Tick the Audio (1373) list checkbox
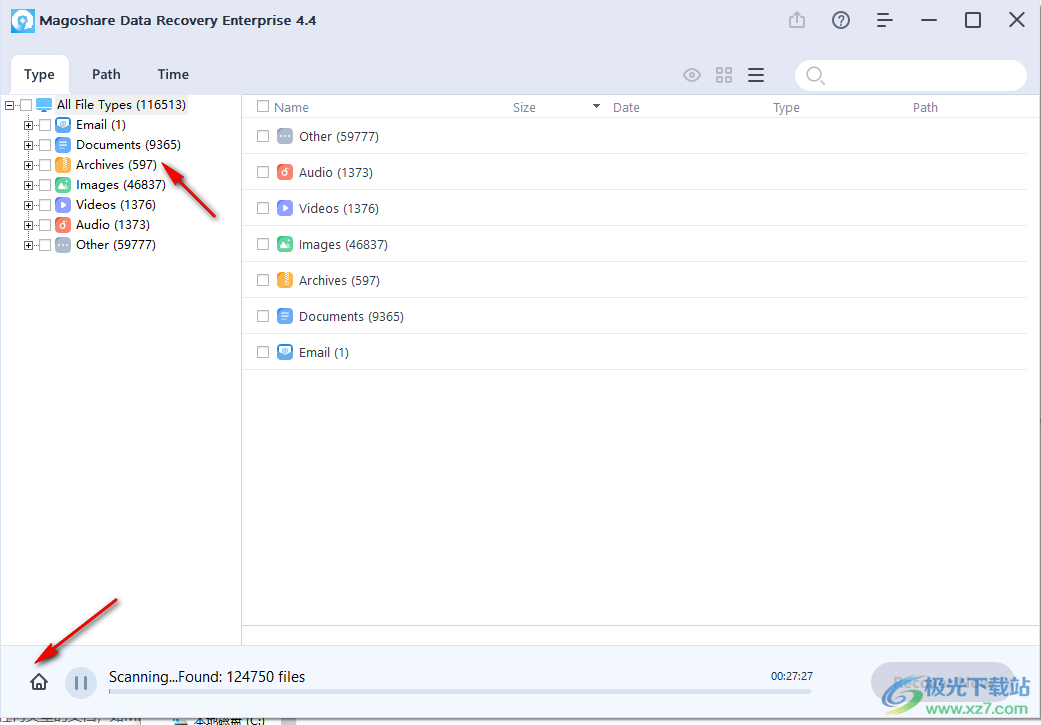Viewport: 1041px width, 725px height. coord(263,172)
